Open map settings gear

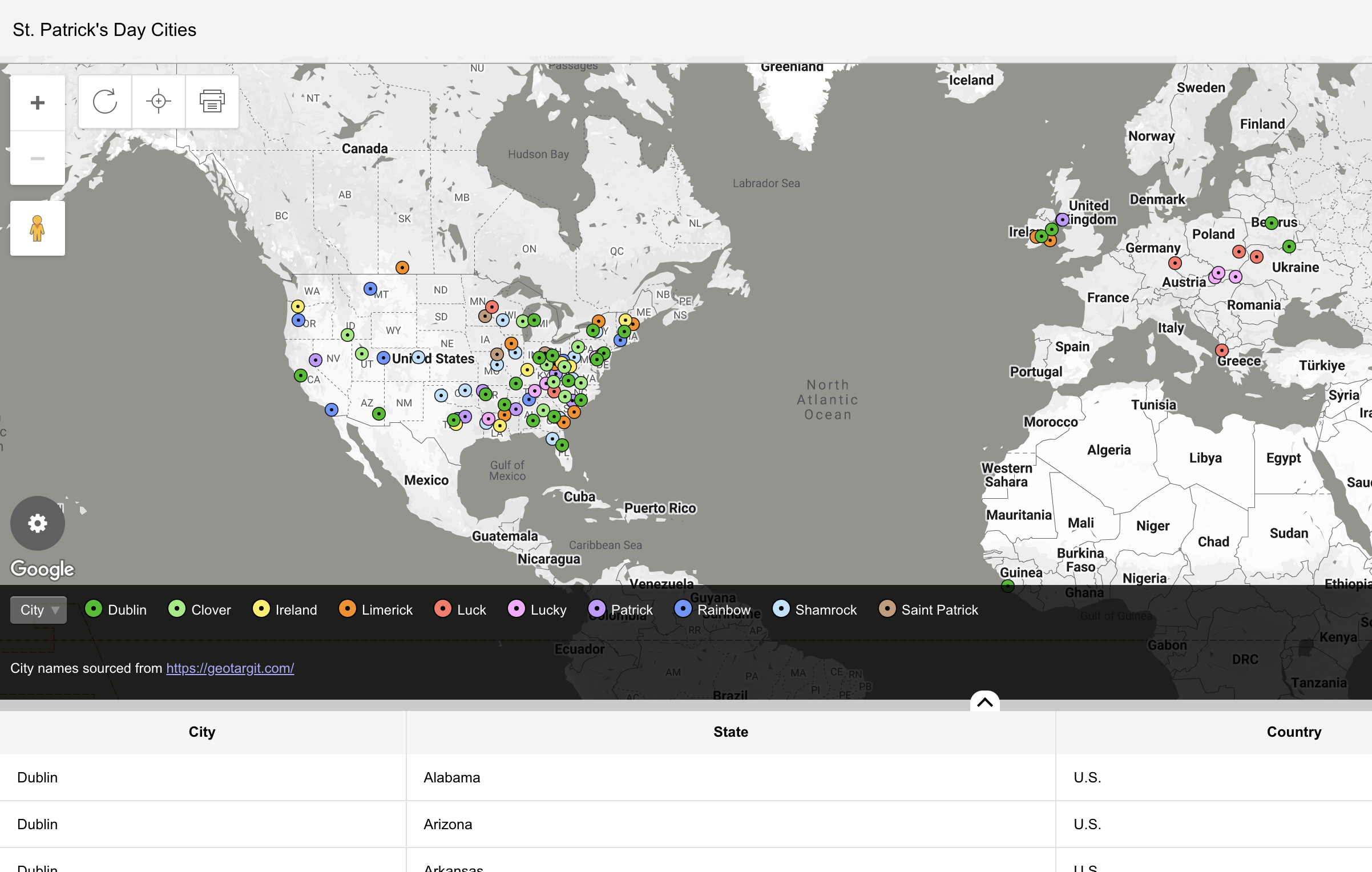tap(38, 523)
